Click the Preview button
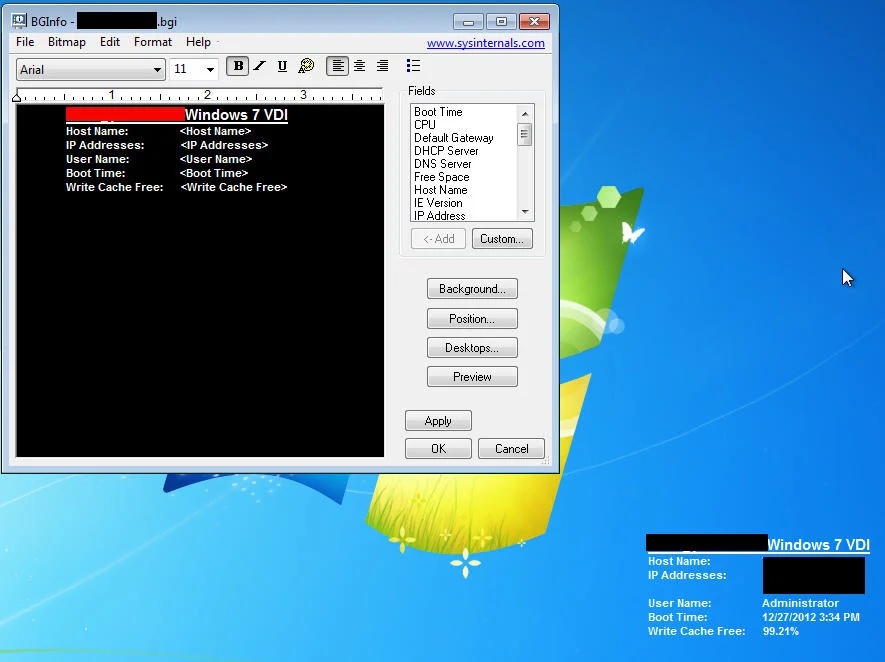885x662 pixels. tap(472, 377)
